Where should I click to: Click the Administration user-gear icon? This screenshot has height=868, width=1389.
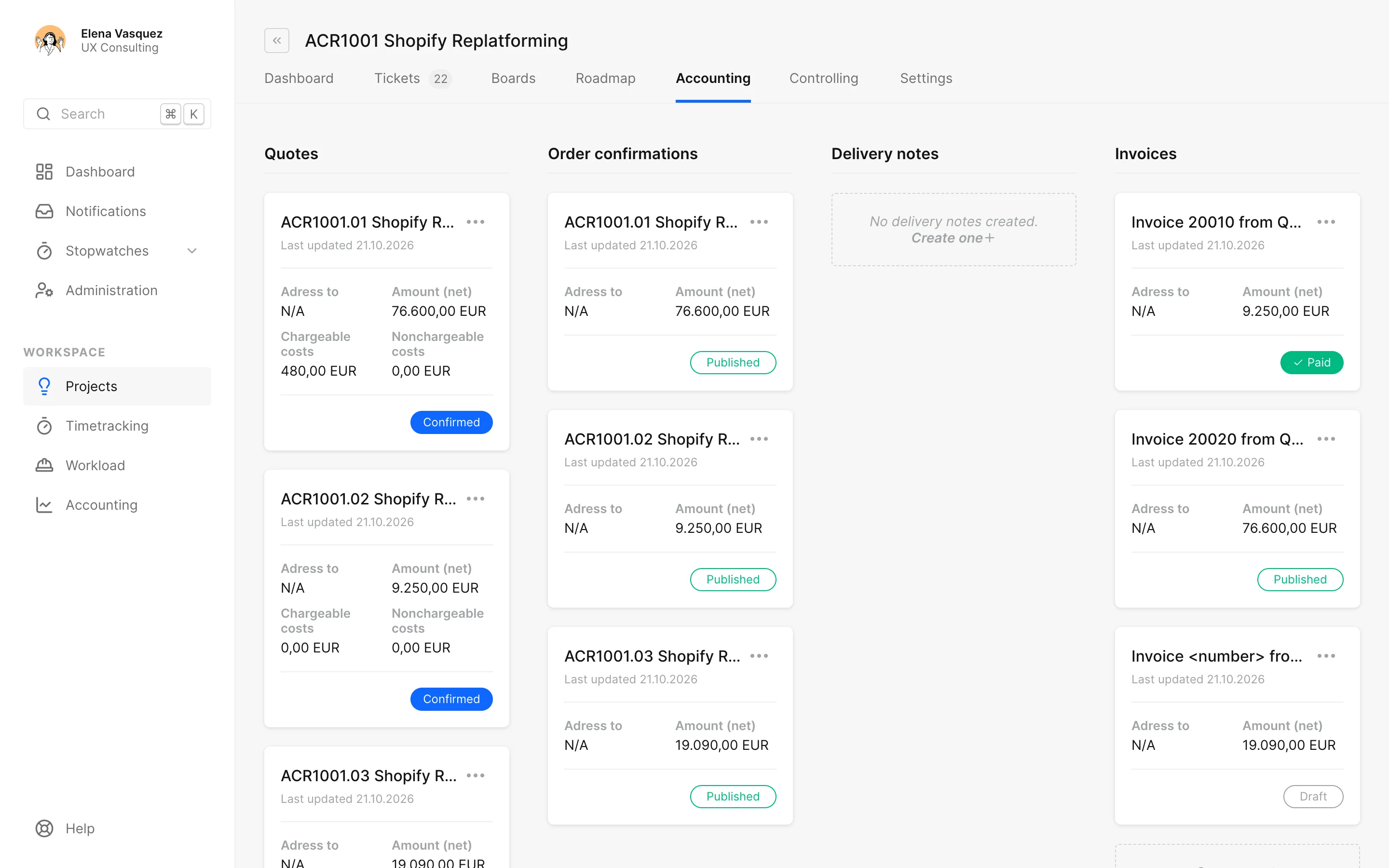pyautogui.click(x=44, y=290)
